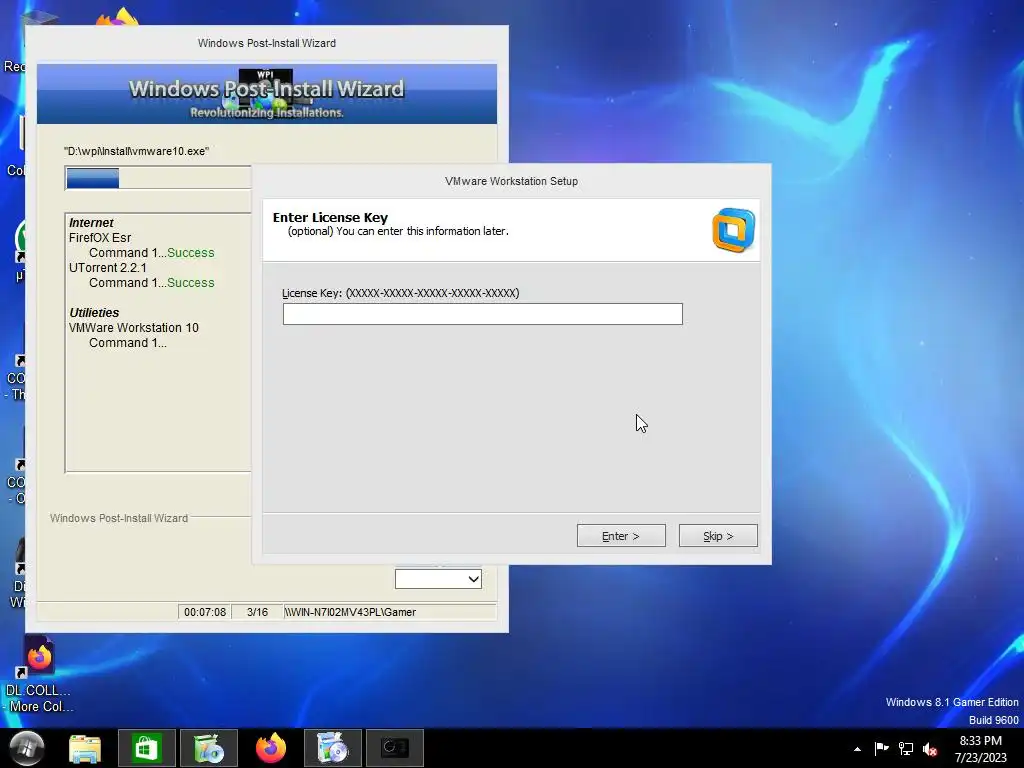
Task: Click the Success status under UTorrent 2.2.1
Action: pyautogui.click(x=191, y=283)
